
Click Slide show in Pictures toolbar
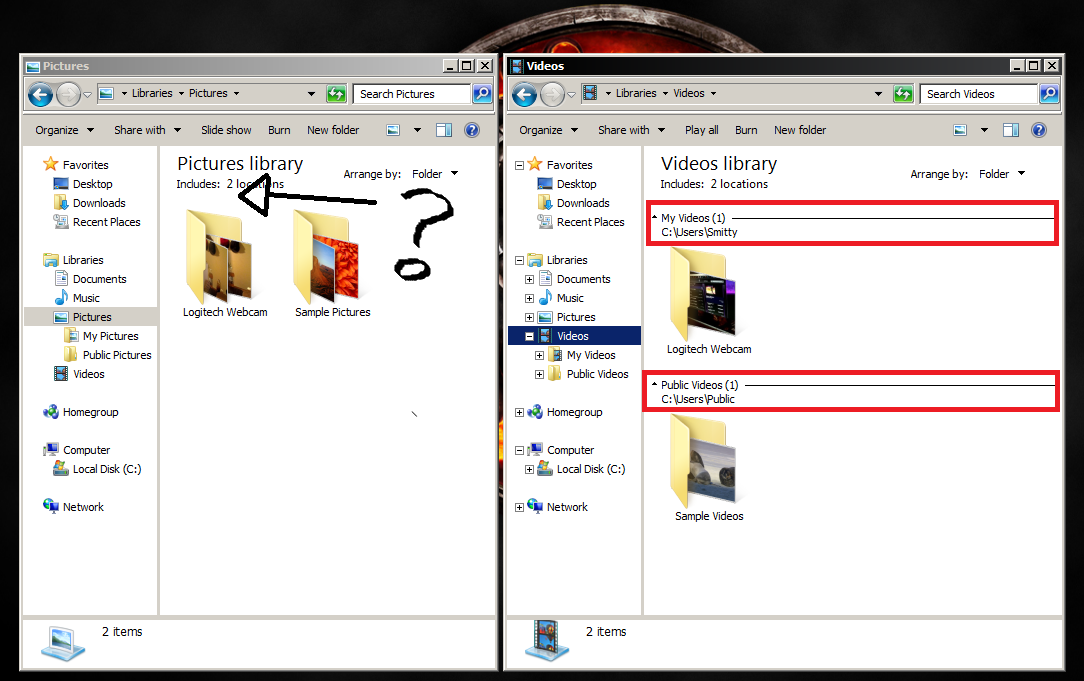pos(226,130)
